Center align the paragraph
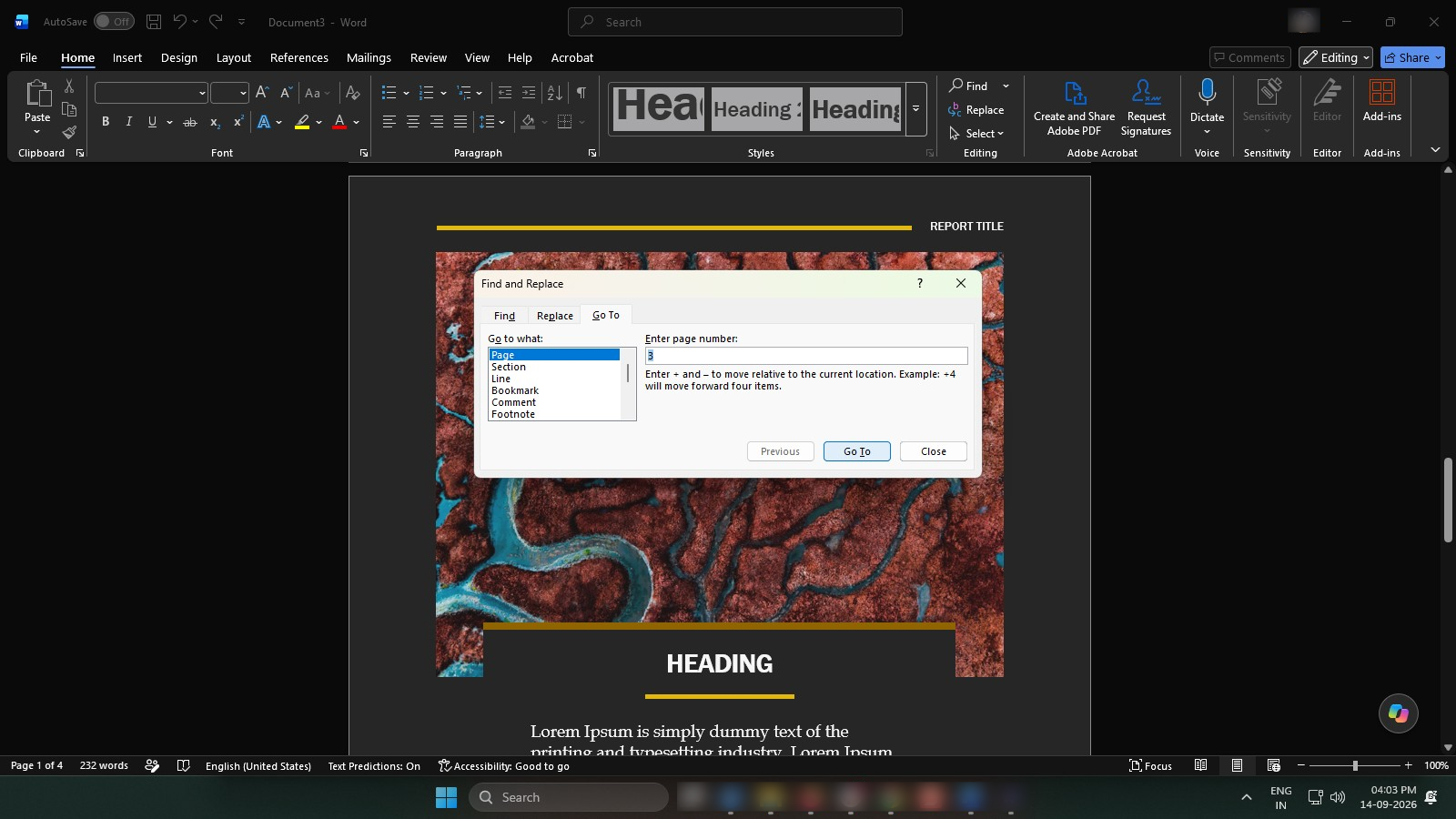This screenshot has height=819, width=1456. pyautogui.click(x=413, y=122)
